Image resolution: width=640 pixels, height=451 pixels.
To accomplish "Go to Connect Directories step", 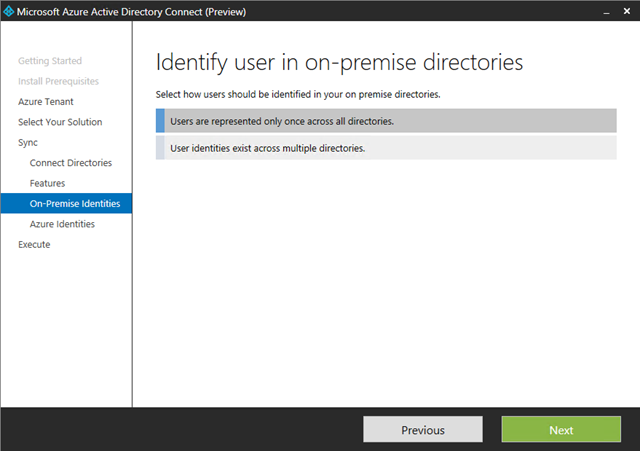I will tap(71, 163).
